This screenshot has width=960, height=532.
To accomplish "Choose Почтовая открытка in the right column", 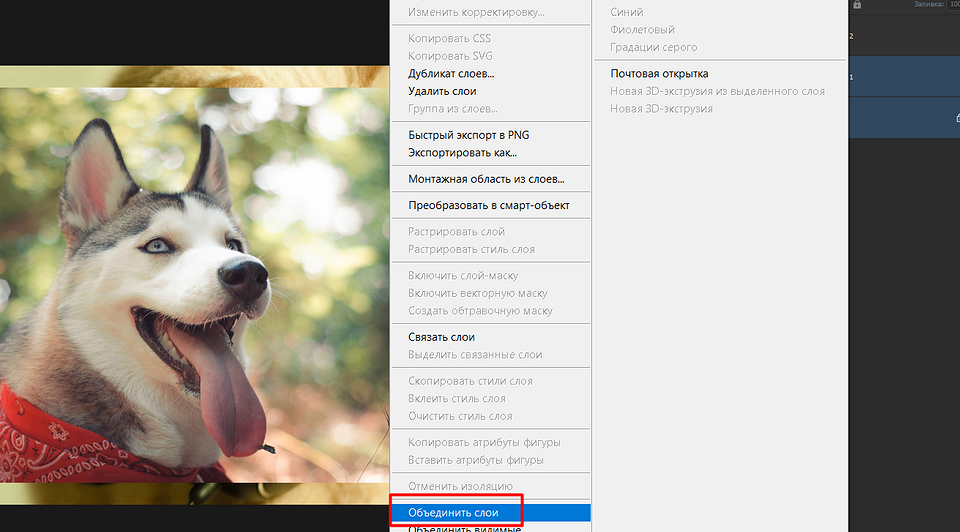I will coord(659,74).
